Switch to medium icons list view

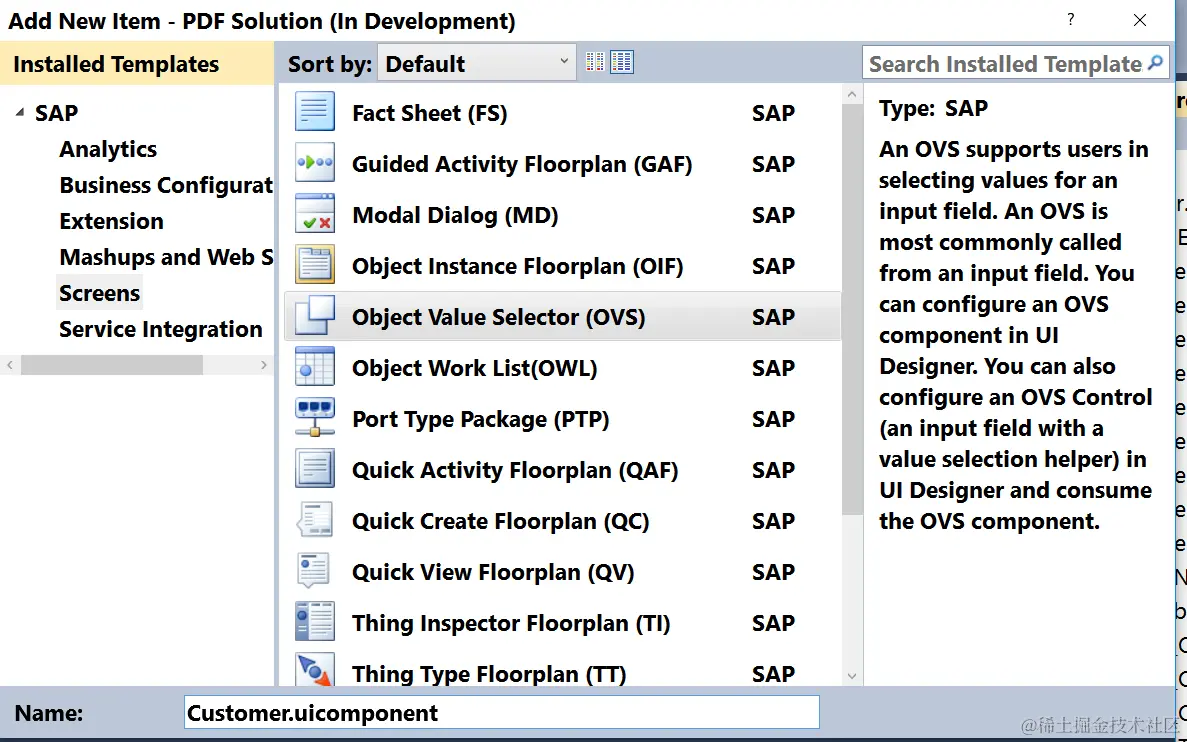[622, 62]
